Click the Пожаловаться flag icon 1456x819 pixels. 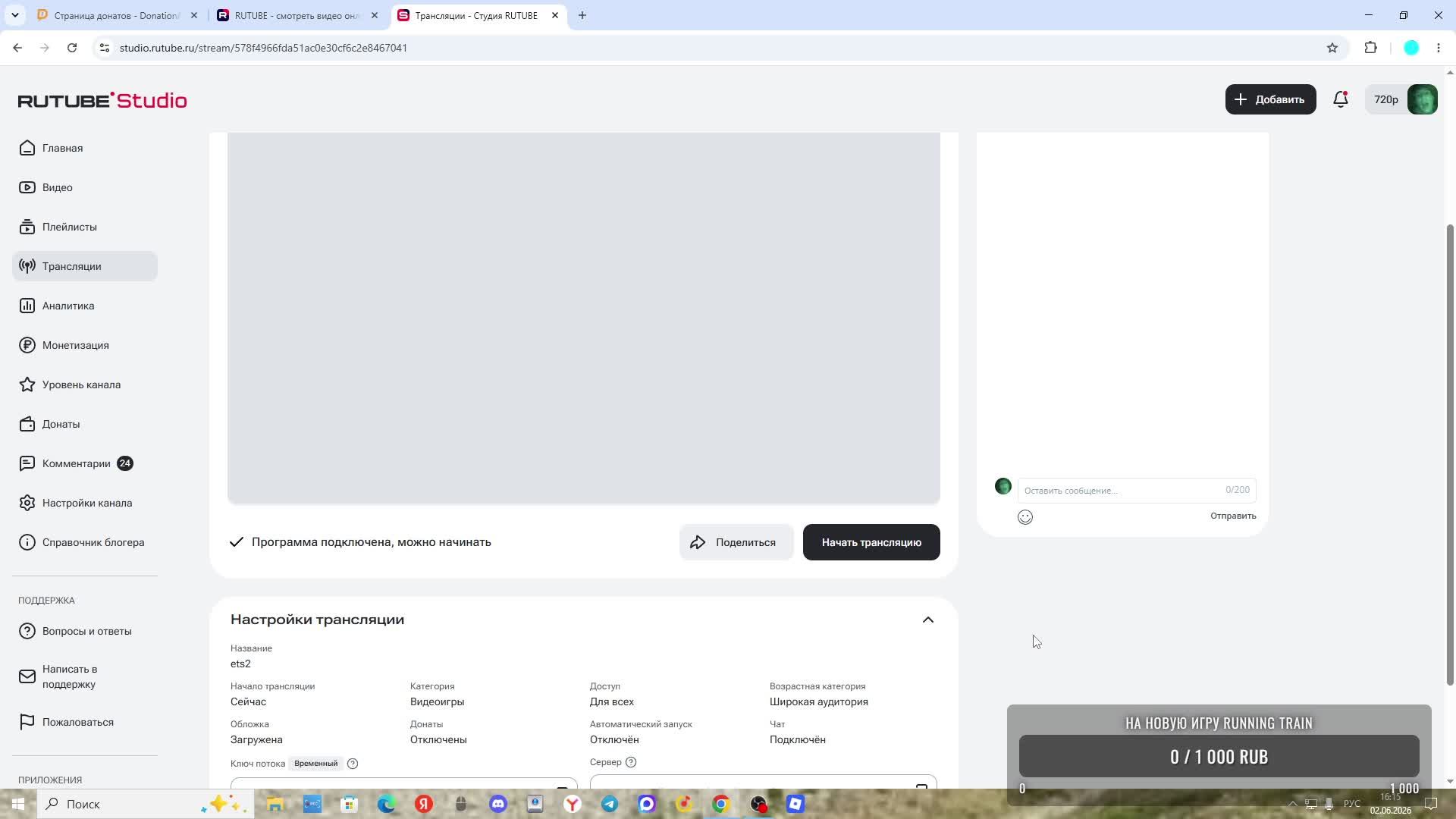[27, 722]
